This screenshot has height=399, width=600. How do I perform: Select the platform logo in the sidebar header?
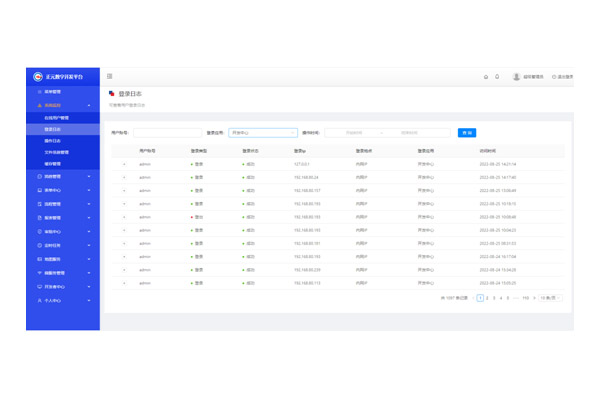point(38,77)
